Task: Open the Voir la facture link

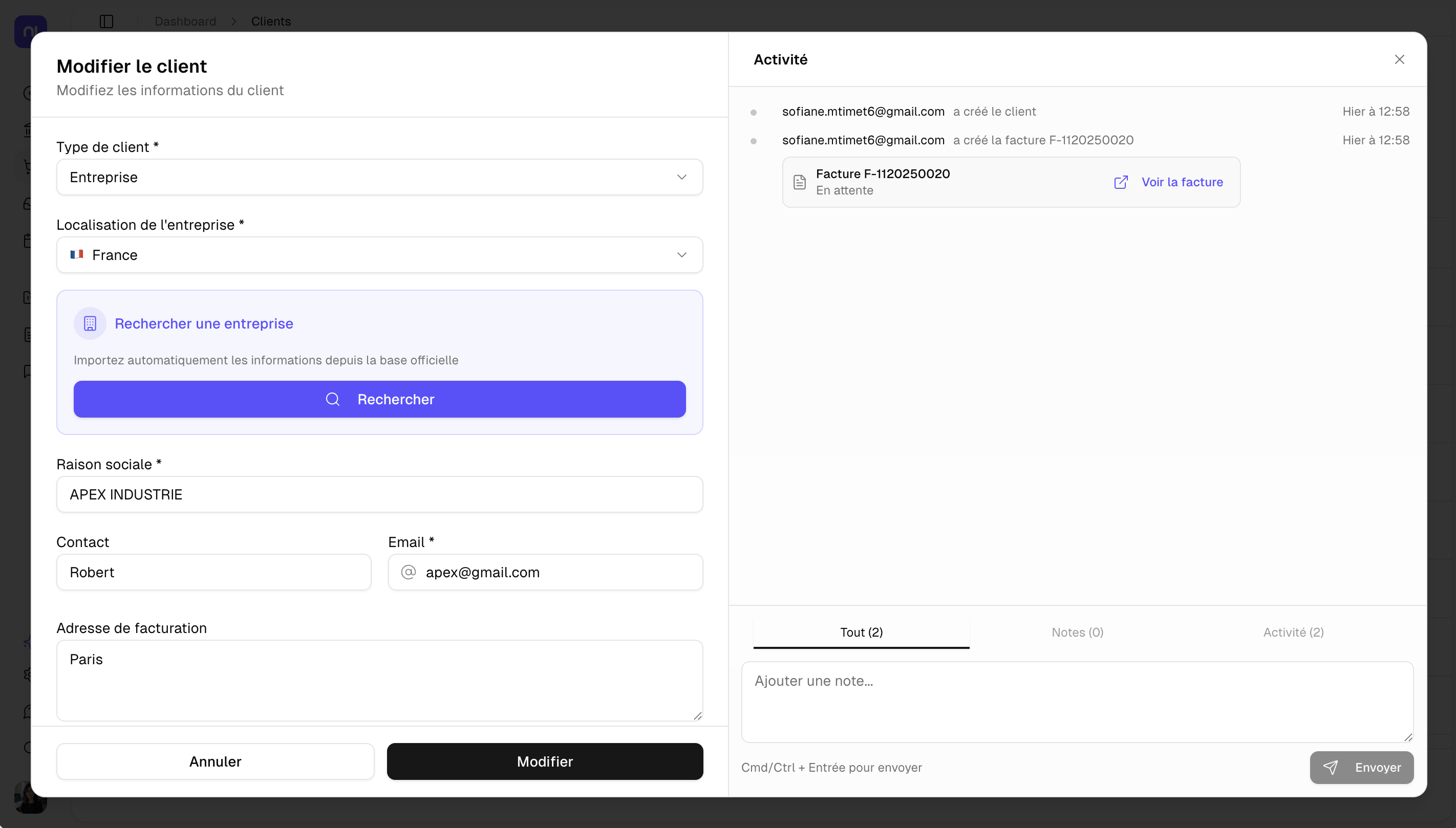Action: 1182,182
